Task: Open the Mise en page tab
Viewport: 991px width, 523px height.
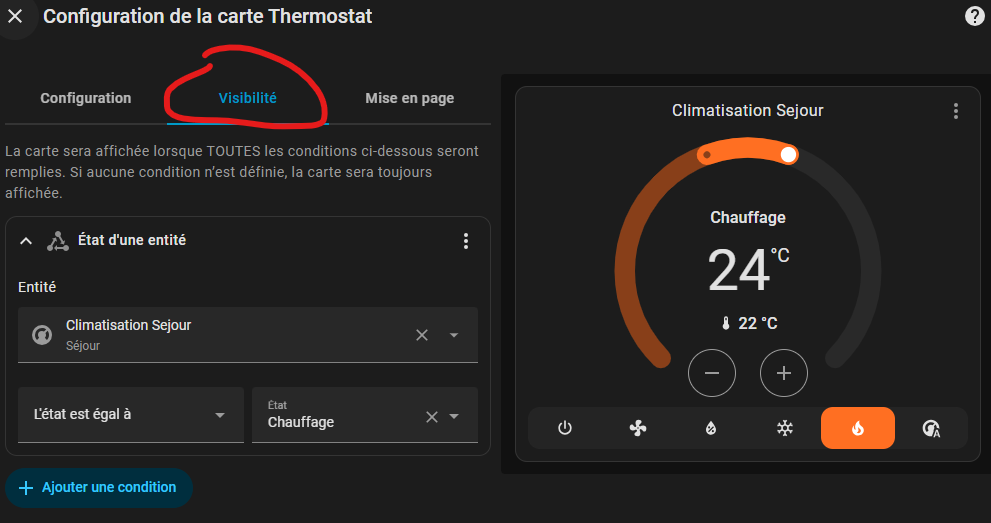Action: tap(409, 98)
